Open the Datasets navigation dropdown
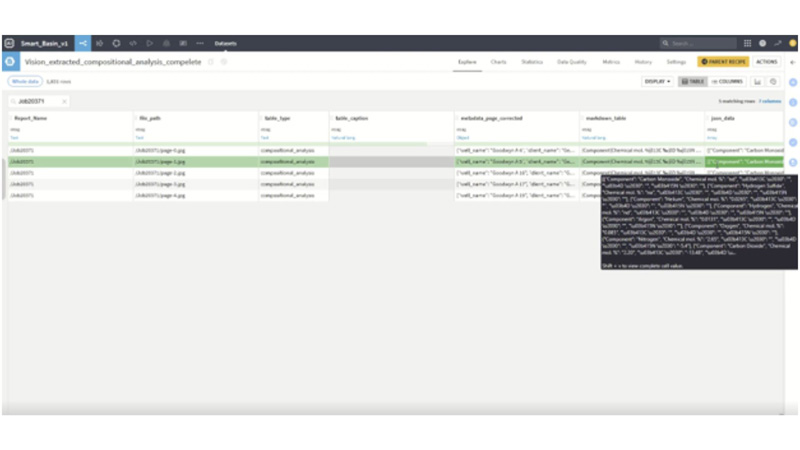This screenshot has height=450, width=800. coord(226,43)
